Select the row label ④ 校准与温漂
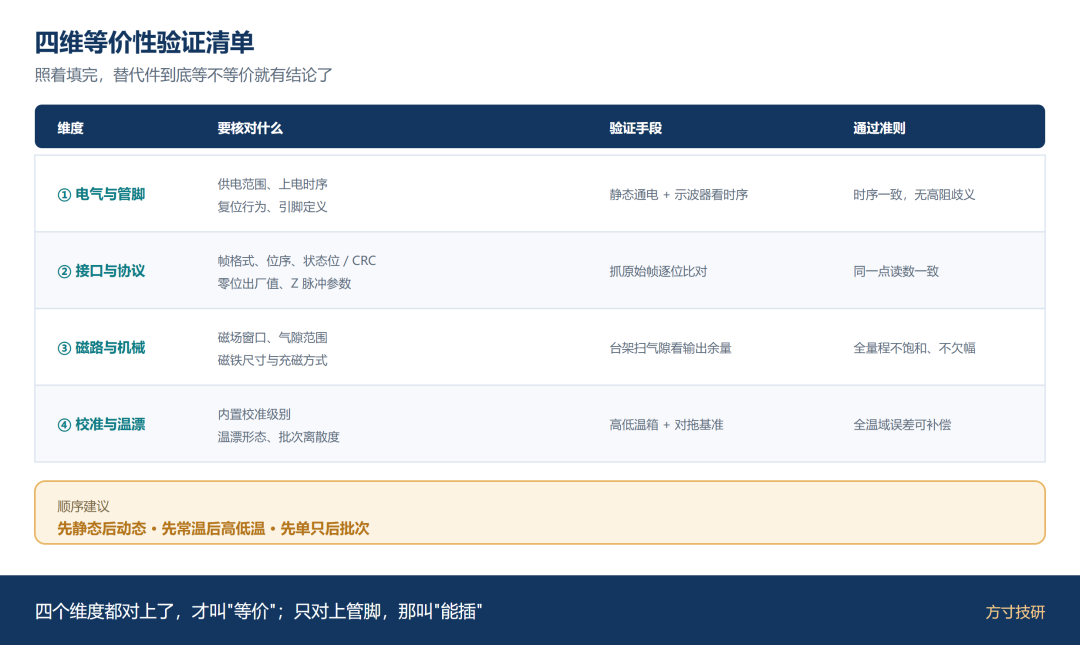1080x645 pixels. click(x=101, y=424)
